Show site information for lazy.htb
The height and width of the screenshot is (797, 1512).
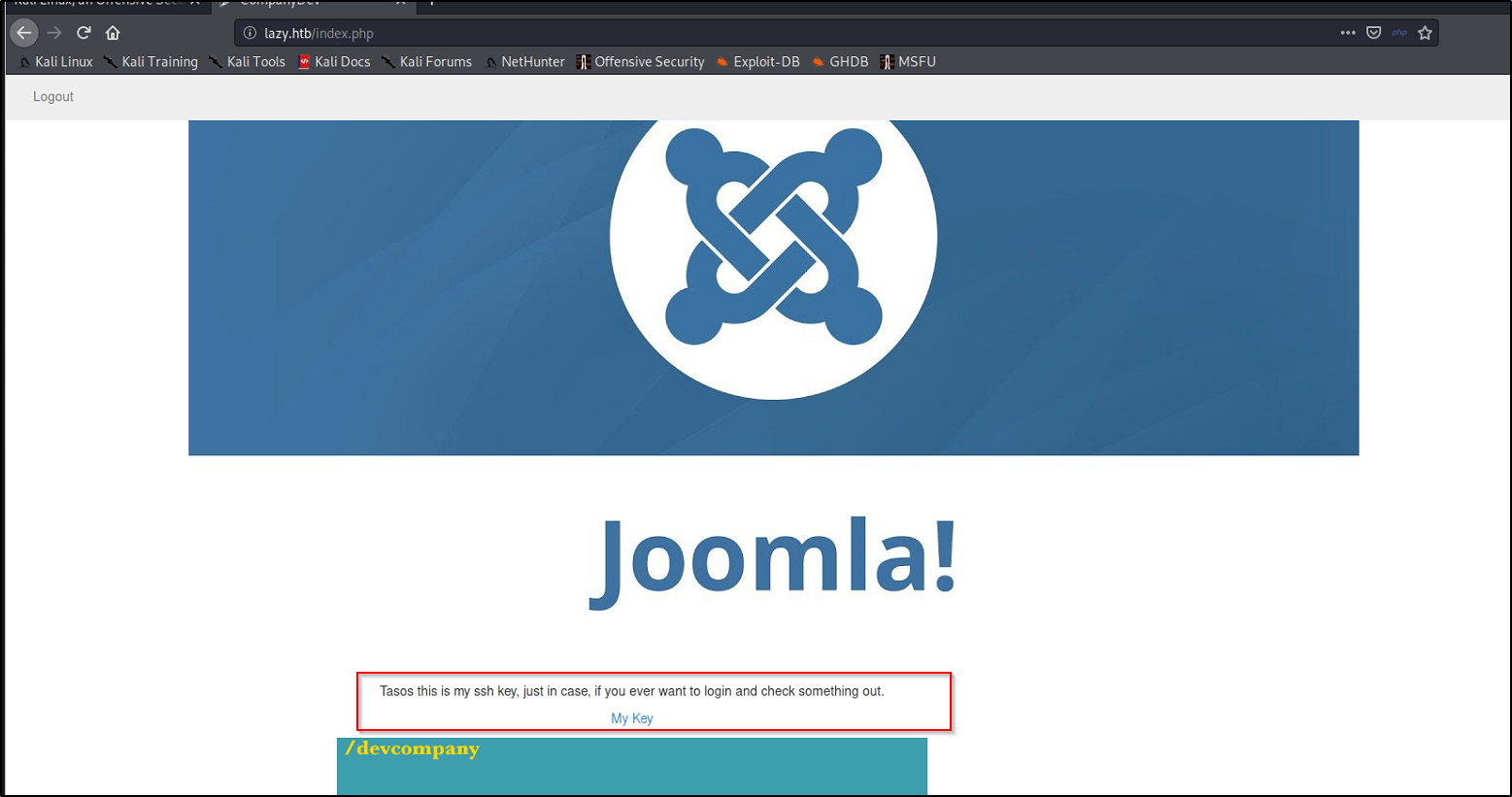[x=250, y=33]
